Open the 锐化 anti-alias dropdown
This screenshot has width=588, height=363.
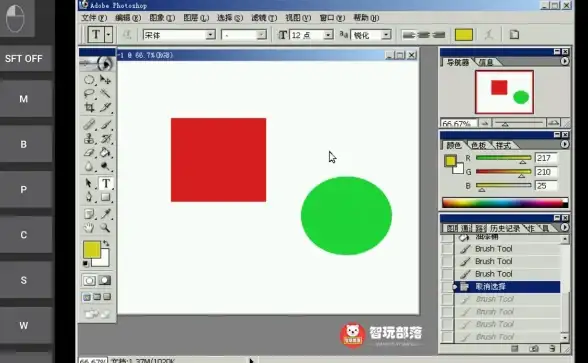386,35
